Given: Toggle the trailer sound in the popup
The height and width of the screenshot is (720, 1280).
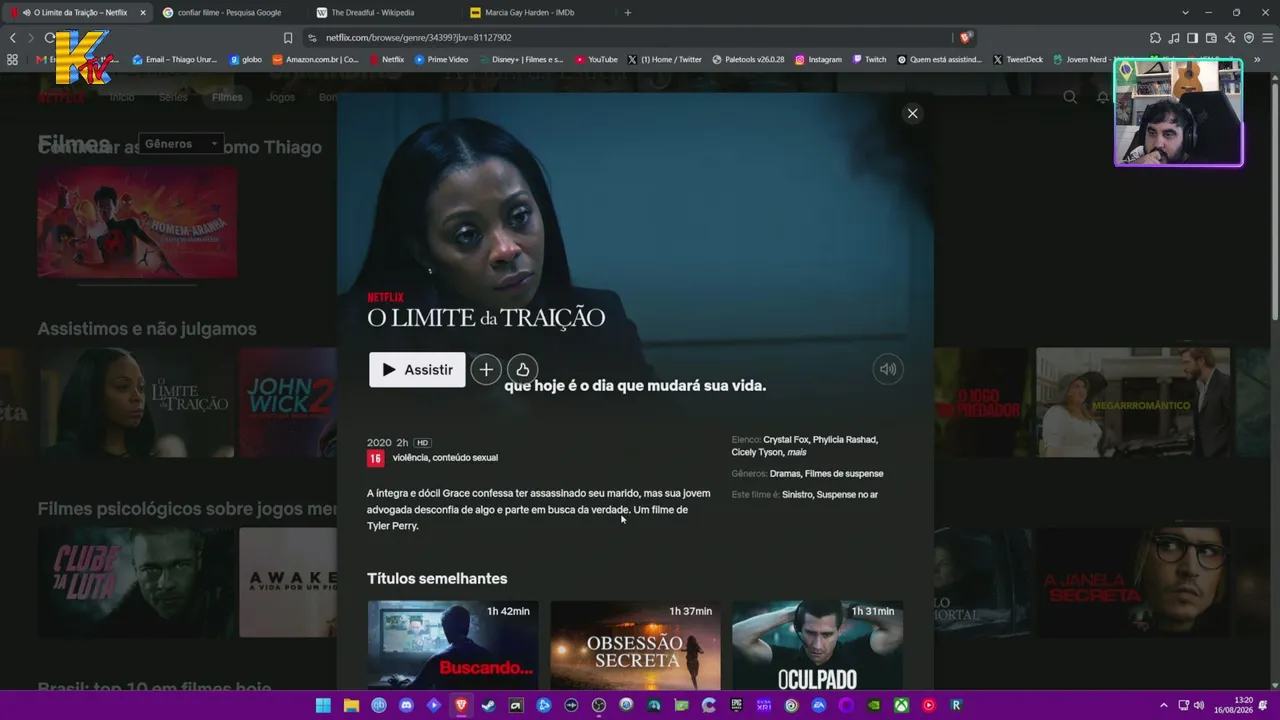Looking at the screenshot, I should (x=888, y=370).
